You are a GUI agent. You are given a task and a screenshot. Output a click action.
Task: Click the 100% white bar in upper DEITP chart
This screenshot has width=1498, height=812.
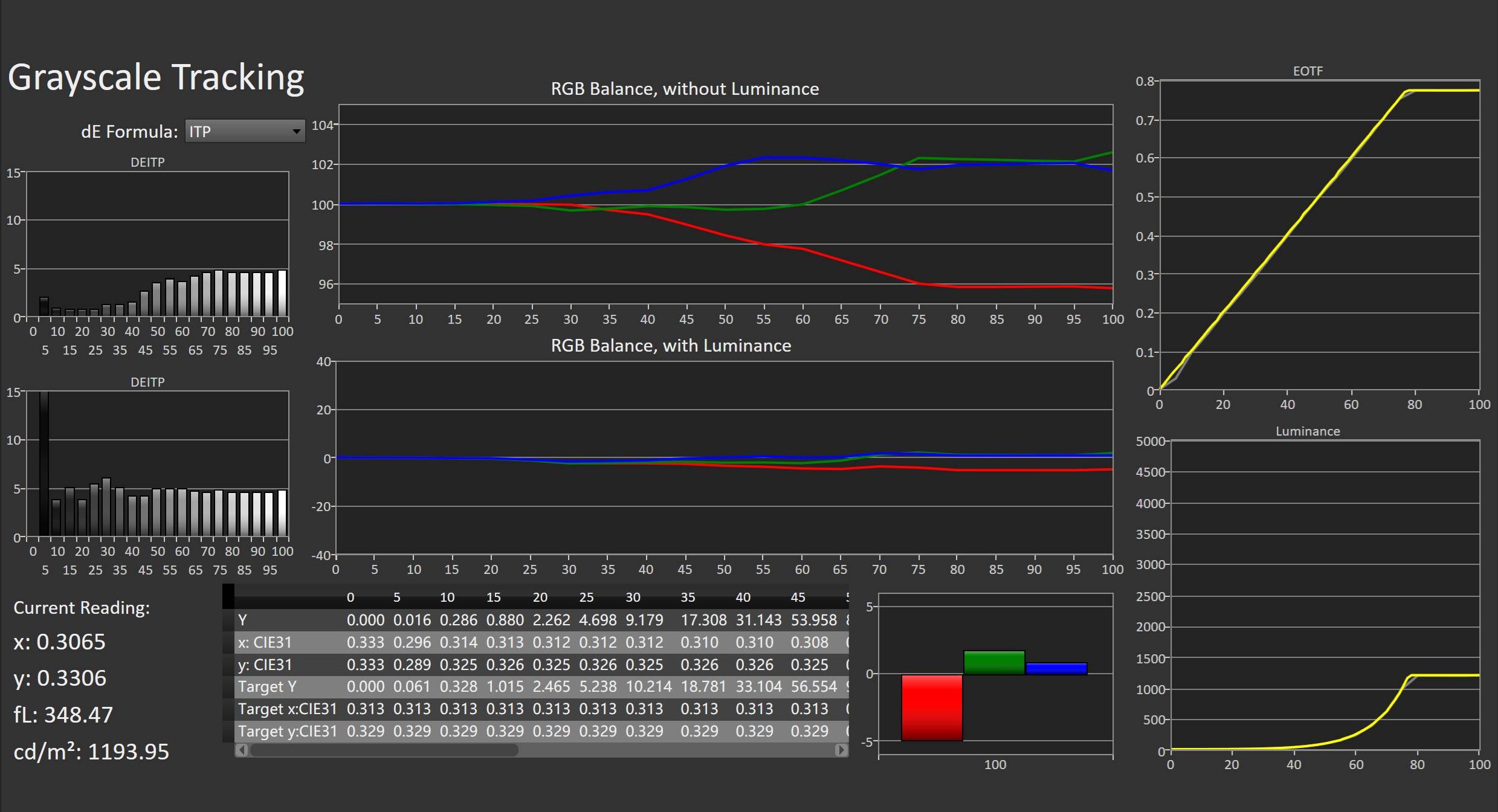282,294
